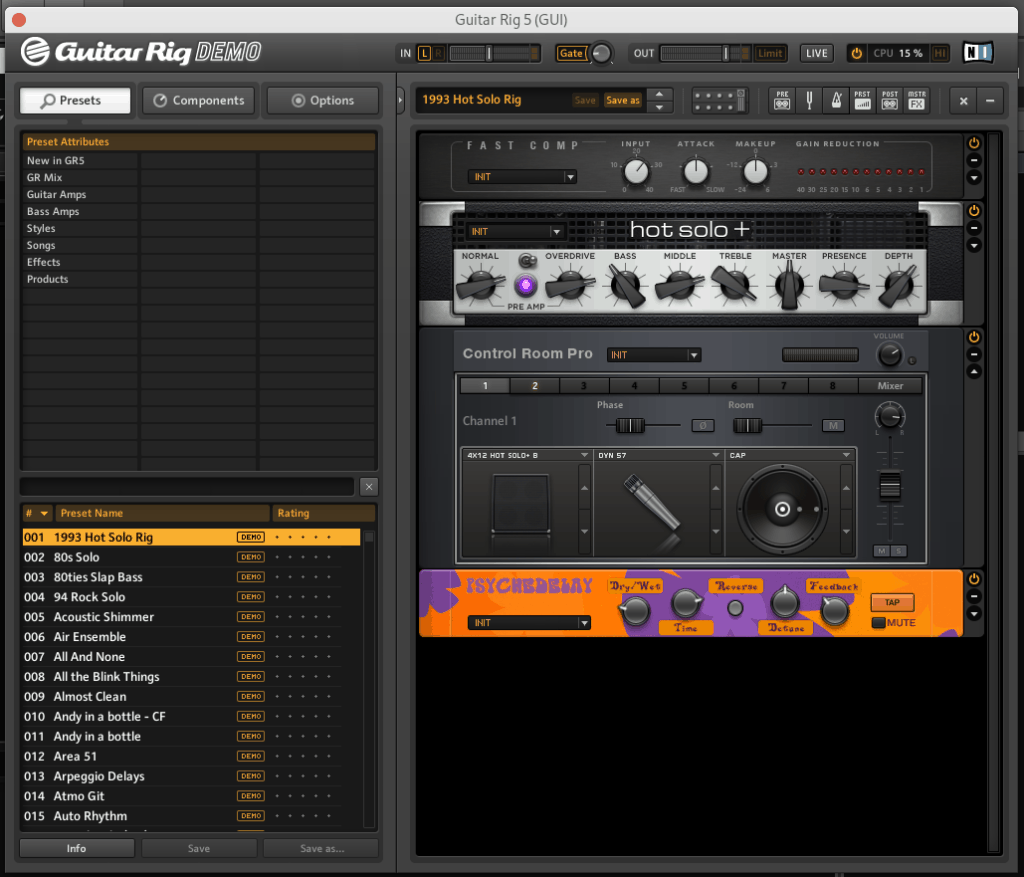This screenshot has width=1024, height=877.
Task: Toggle the Hot Solo+ pre amp channel switch
Action: [x=528, y=261]
